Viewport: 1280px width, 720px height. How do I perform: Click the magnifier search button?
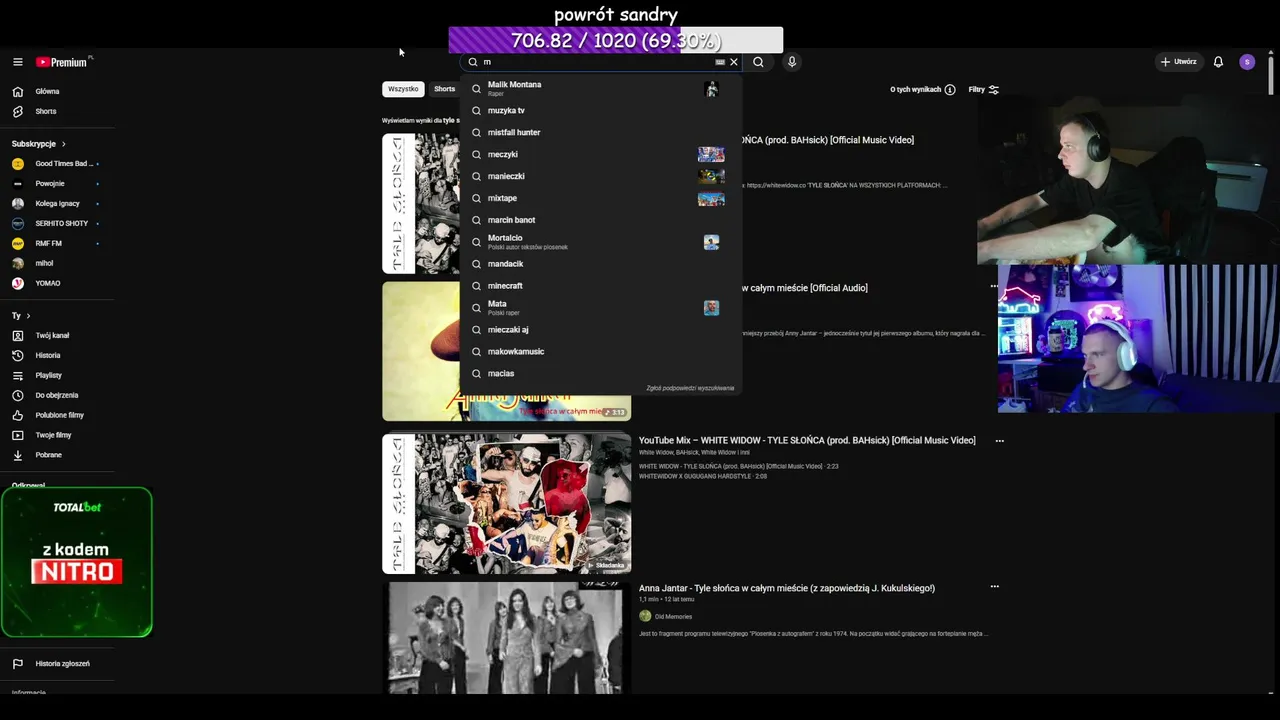tap(758, 62)
